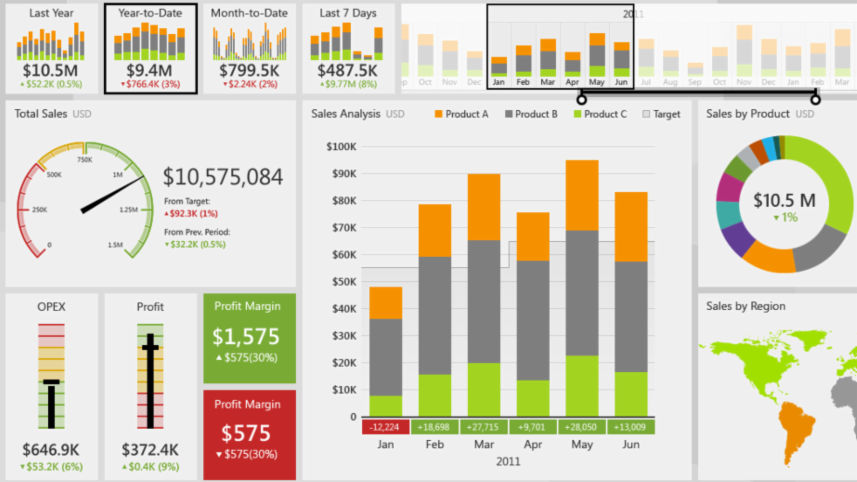The width and height of the screenshot is (857, 482).
Task: Click the left timeline range handle
Action: point(581,99)
